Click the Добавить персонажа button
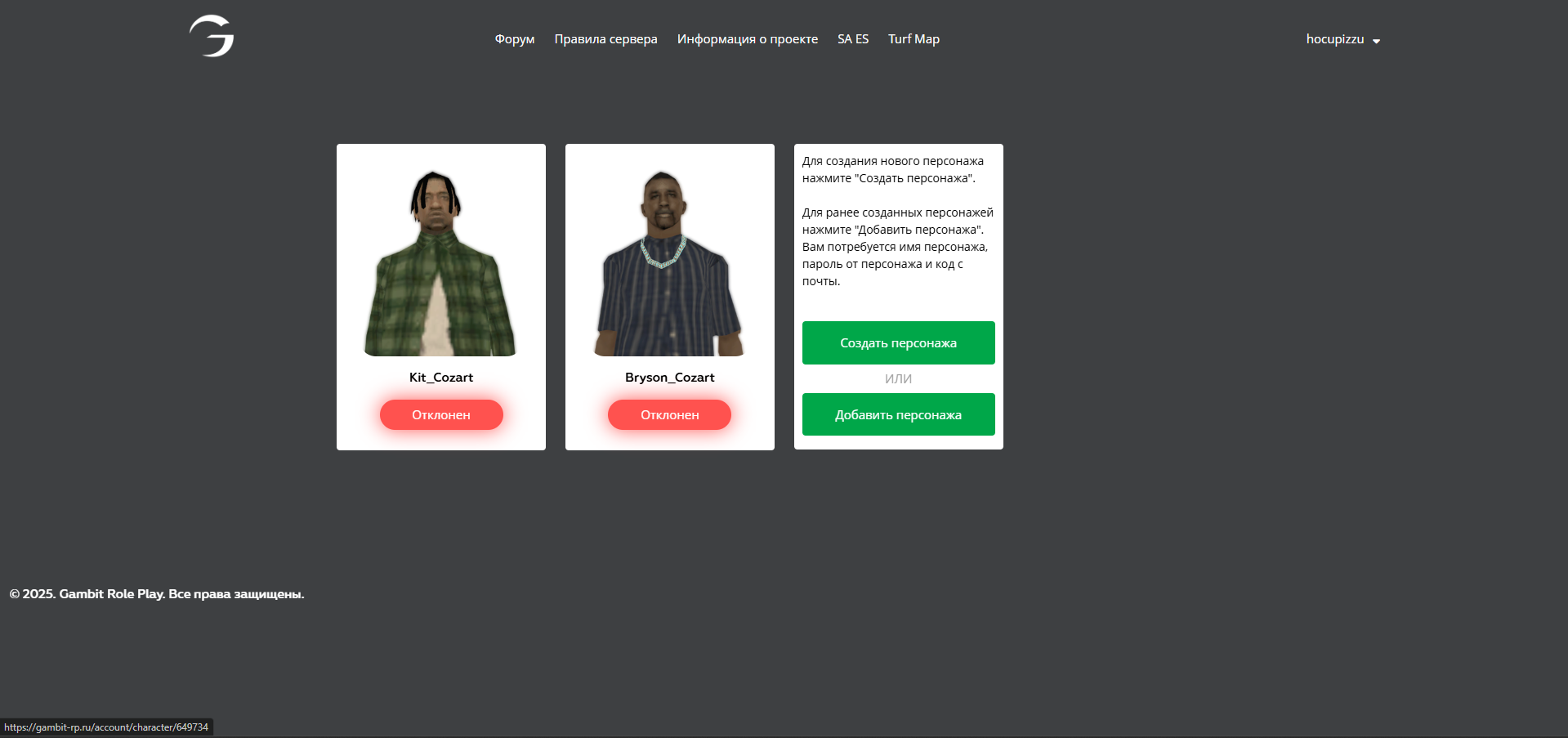The width and height of the screenshot is (1568, 738). pos(899,414)
